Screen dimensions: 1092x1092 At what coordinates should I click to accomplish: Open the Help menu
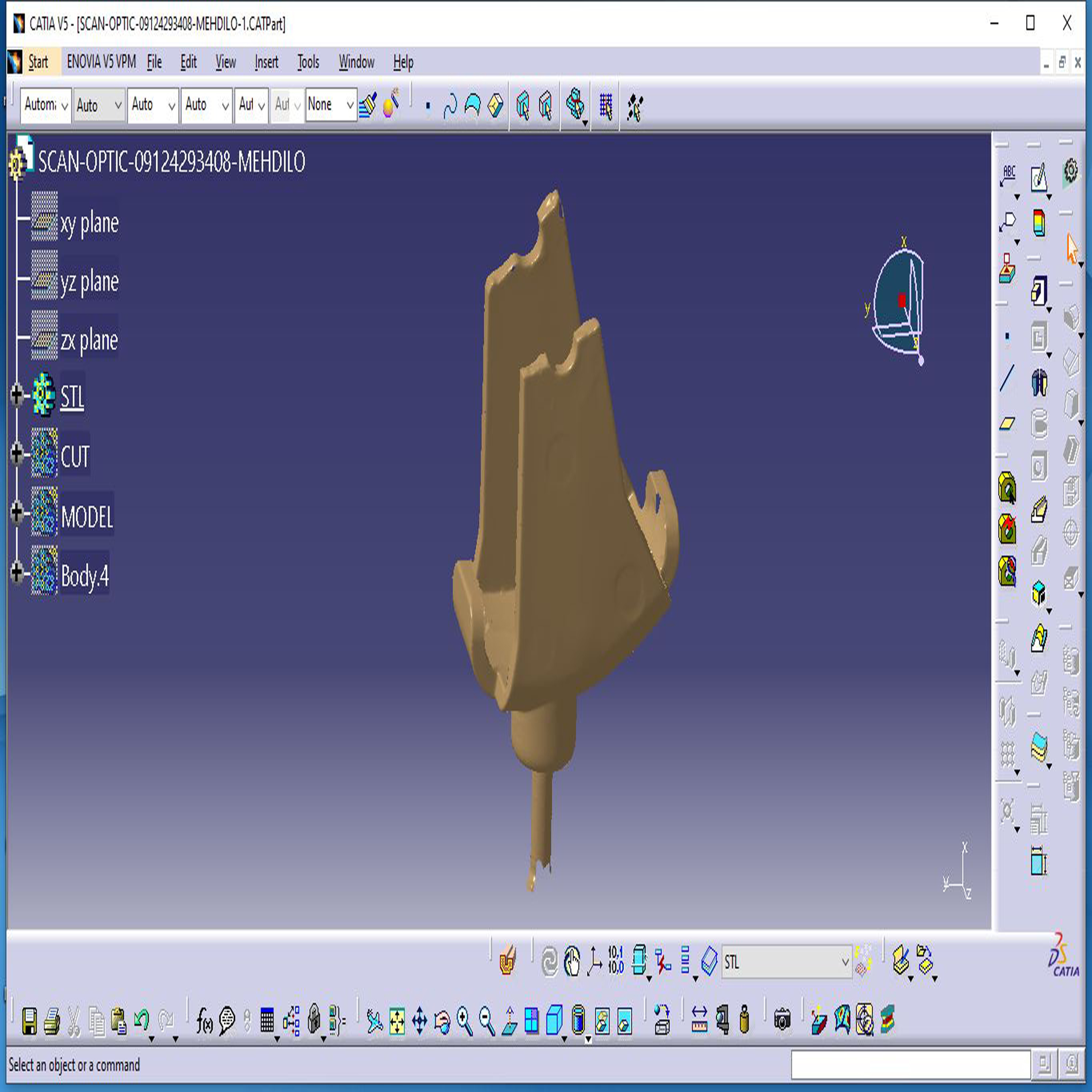point(403,62)
